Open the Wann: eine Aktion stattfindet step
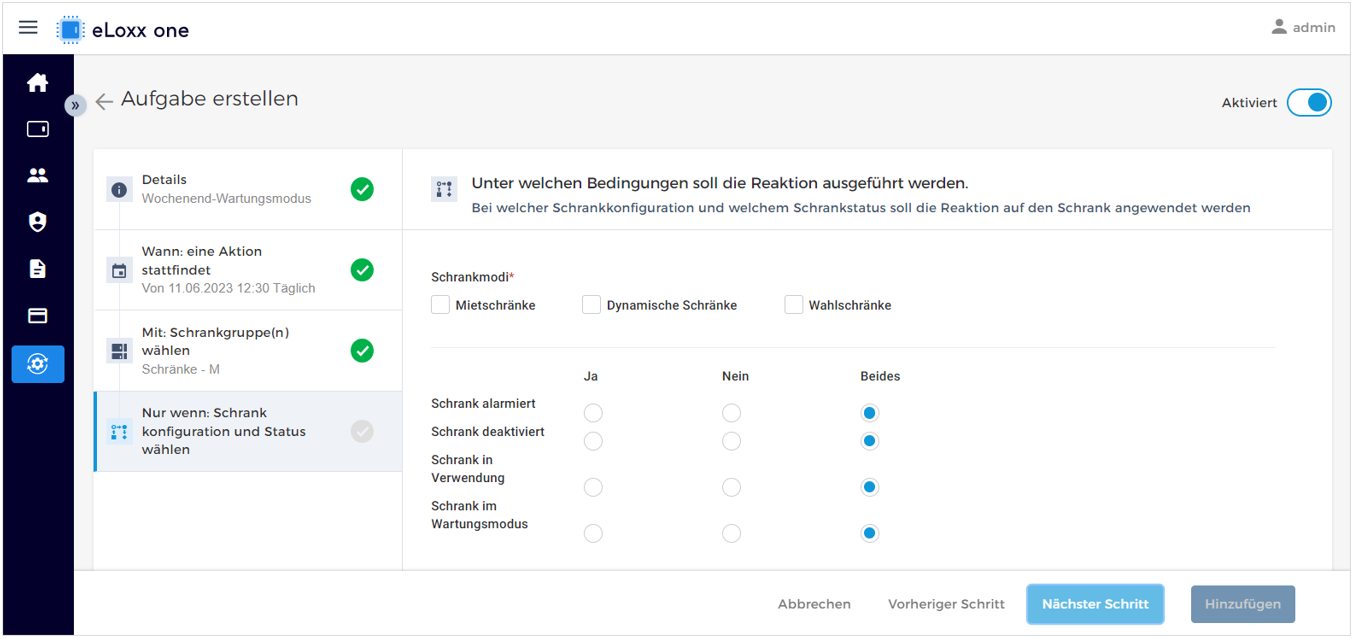The height and width of the screenshot is (638, 1352). (x=248, y=270)
